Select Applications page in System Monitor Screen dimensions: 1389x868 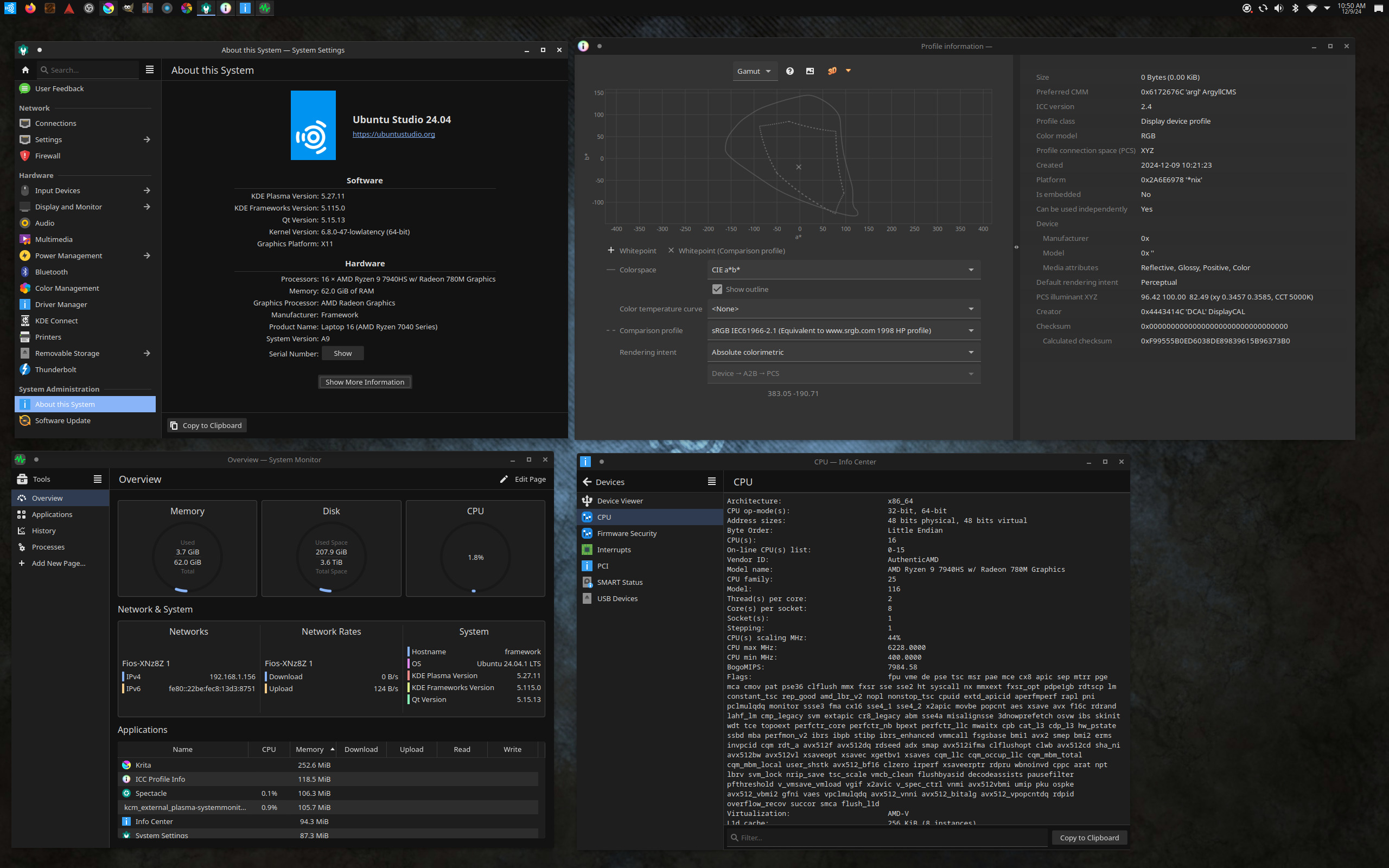point(60,515)
